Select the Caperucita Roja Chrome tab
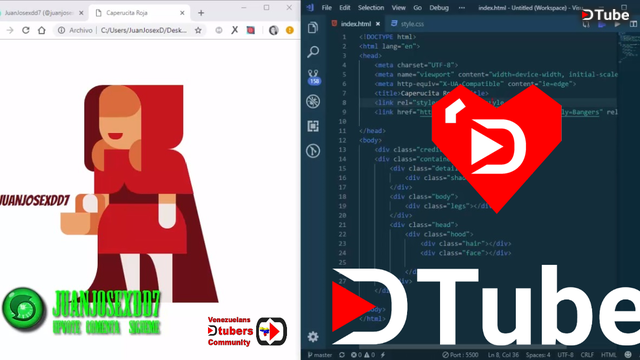The width and height of the screenshot is (640, 360). coord(139,13)
